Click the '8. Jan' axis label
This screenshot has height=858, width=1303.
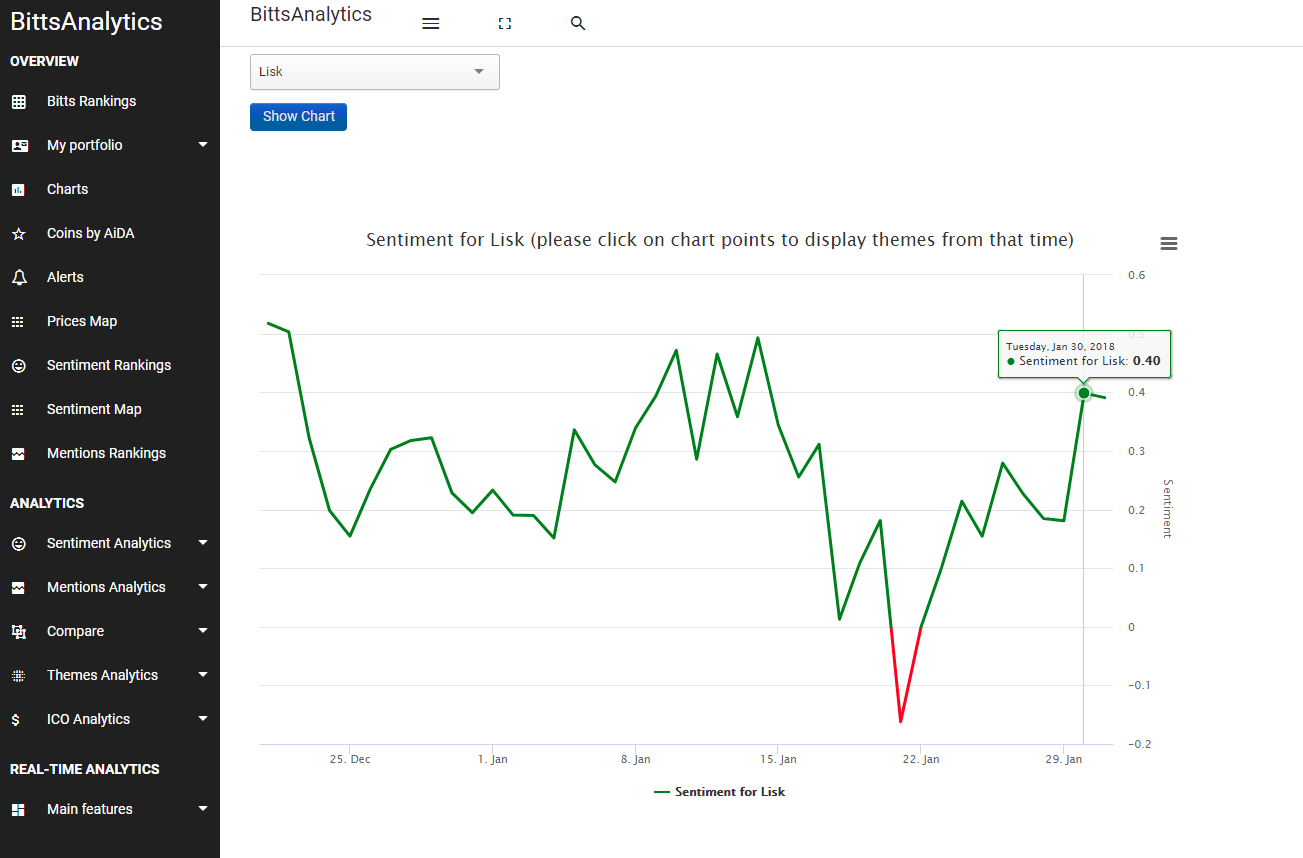(x=636, y=759)
